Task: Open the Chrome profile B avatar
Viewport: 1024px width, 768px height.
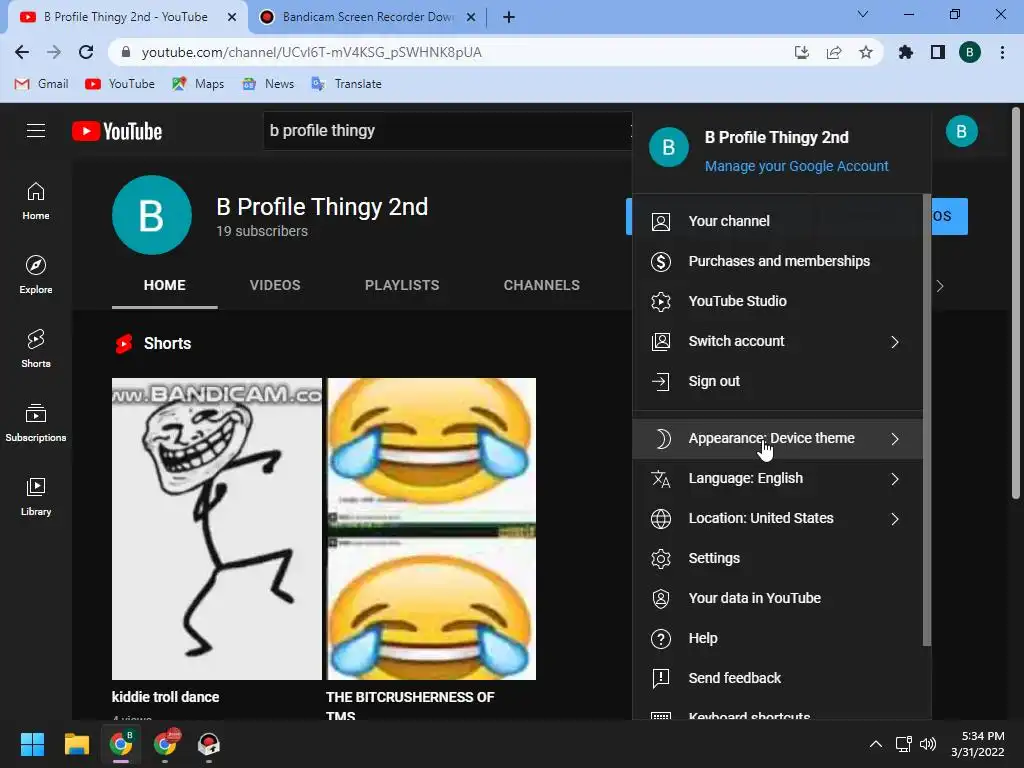Action: click(x=970, y=52)
